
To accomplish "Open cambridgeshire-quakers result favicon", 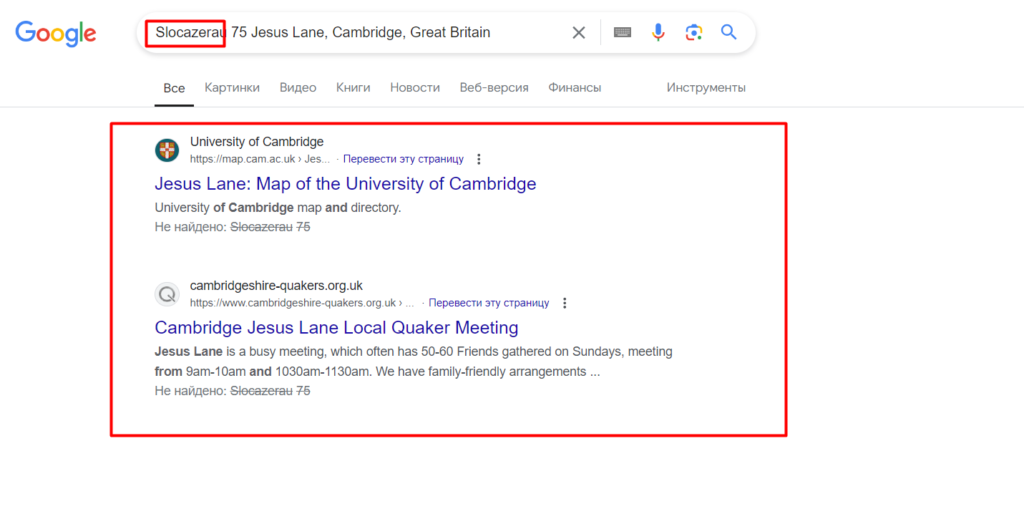I will pyautogui.click(x=167, y=294).
